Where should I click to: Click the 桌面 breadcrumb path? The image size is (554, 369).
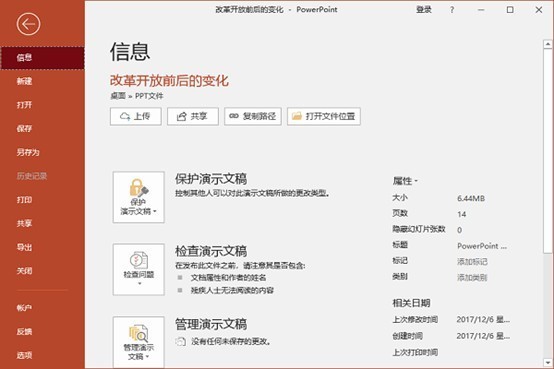[118, 96]
